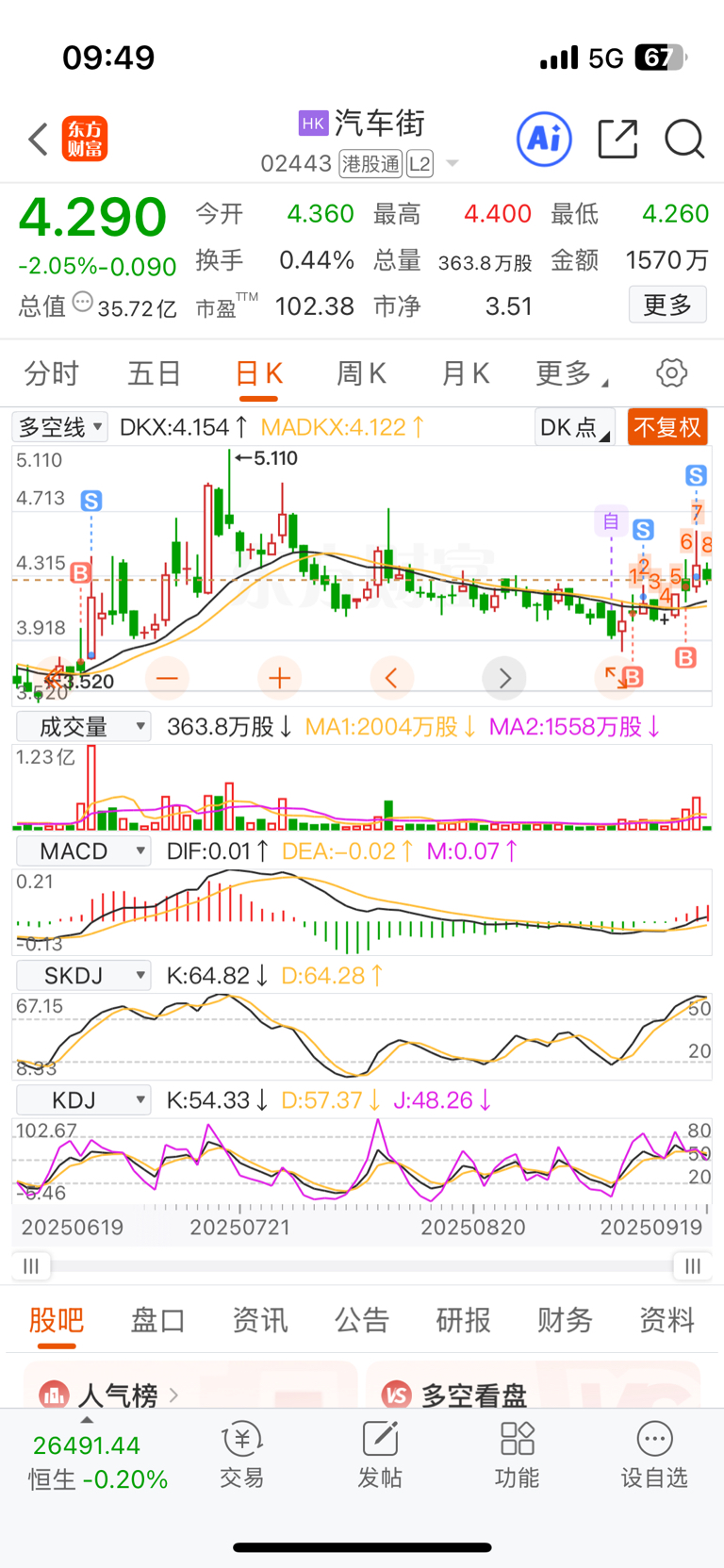Viewport: 724px width, 1568px height.
Task: Tap the date range slider track
Action: pyautogui.click(x=362, y=1266)
